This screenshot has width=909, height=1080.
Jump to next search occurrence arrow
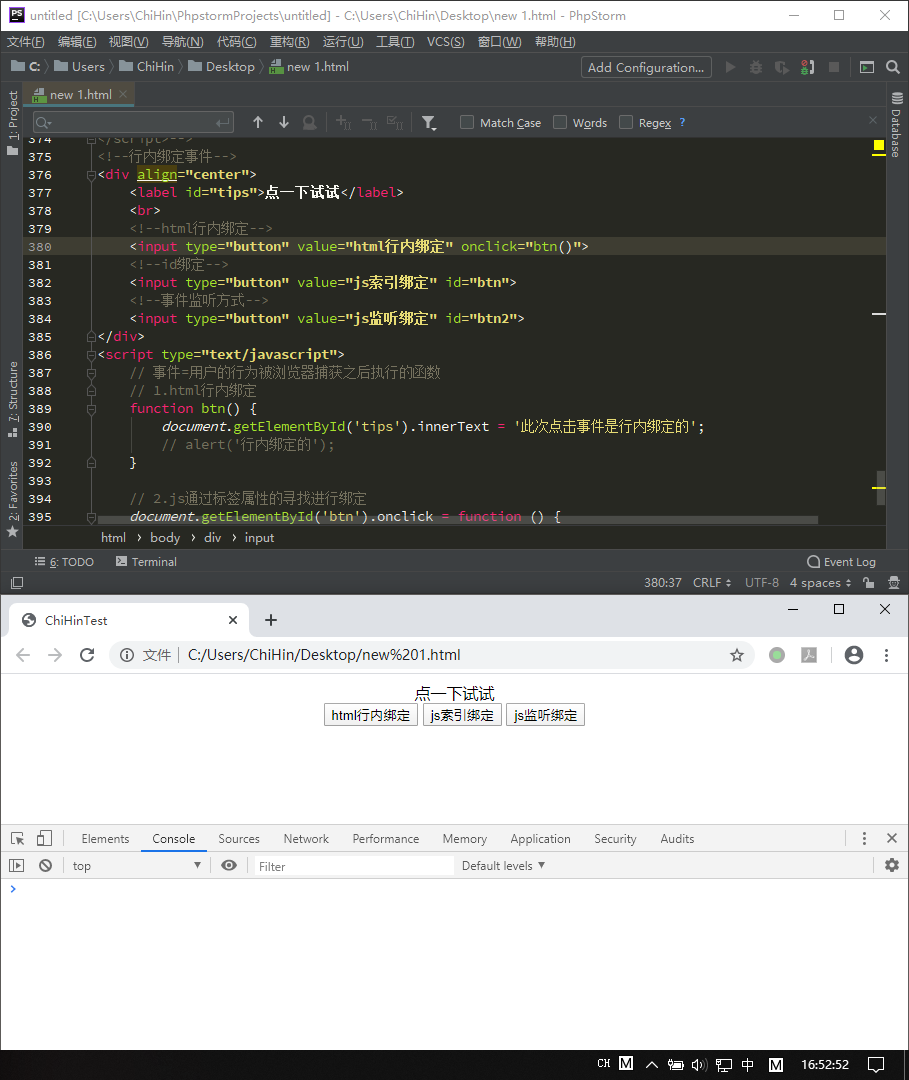pyautogui.click(x=284, y=122)
